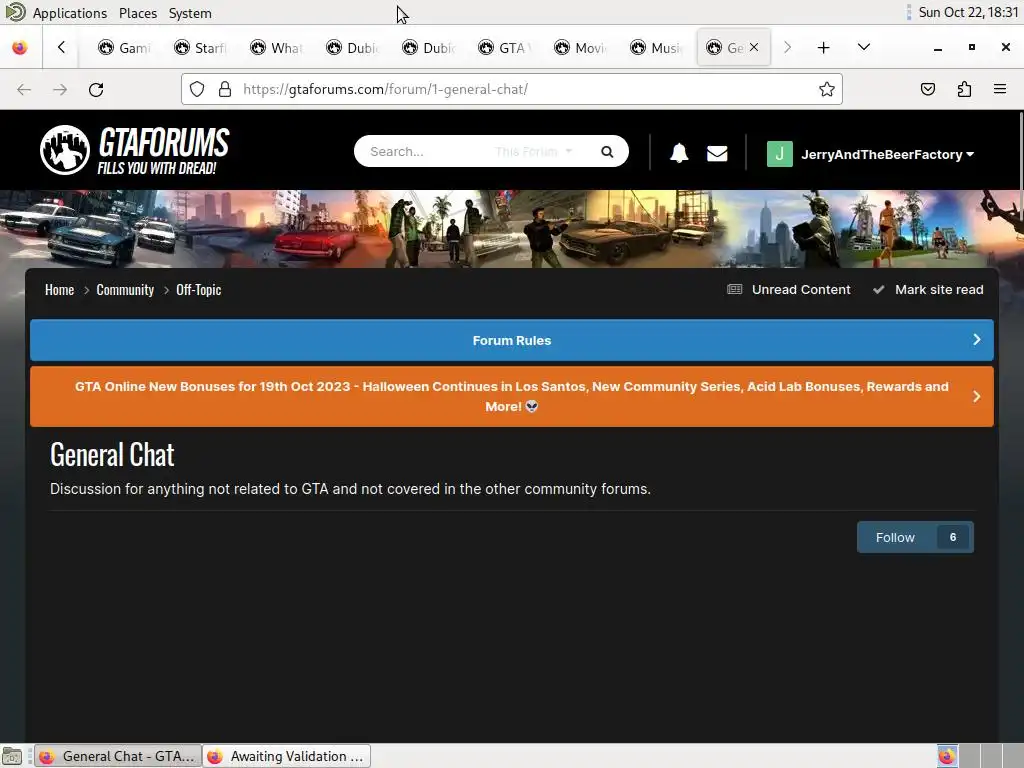This screenshot has height=768, width=1024.
Task: Open the System menu
Action: coord(190,13)
